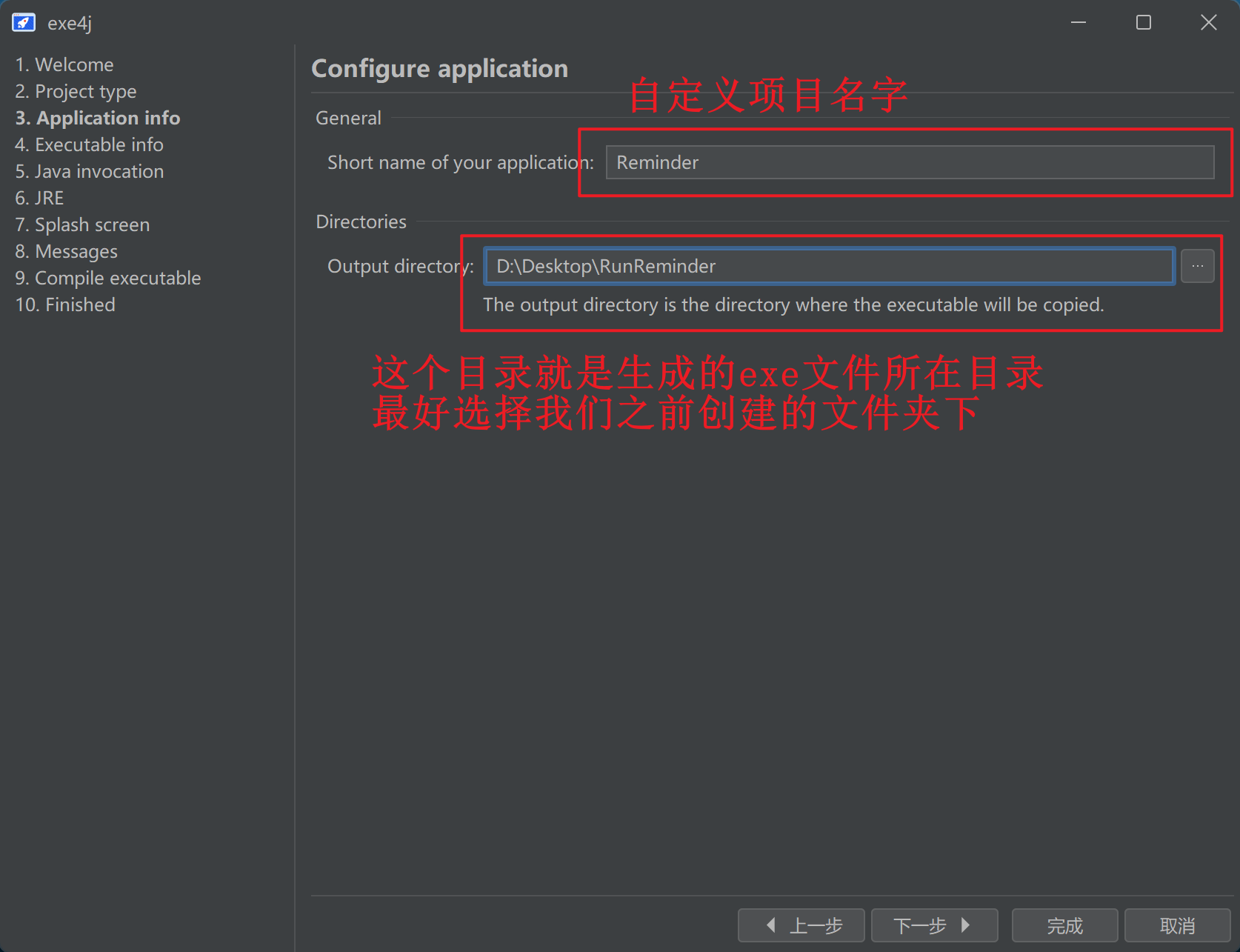Focus the Output directory text field
The image size is (1240, 952).
[x=828, y=266]
